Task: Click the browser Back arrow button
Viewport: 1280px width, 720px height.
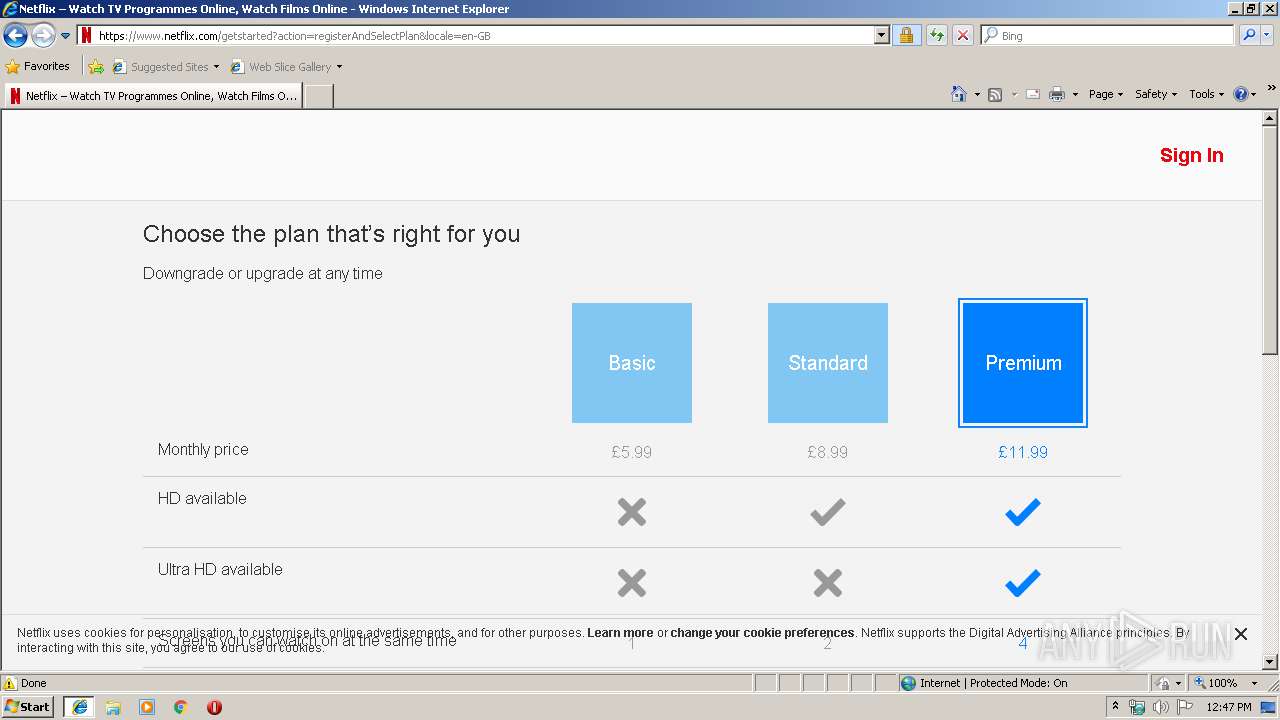Action: [x=15, y=36]
